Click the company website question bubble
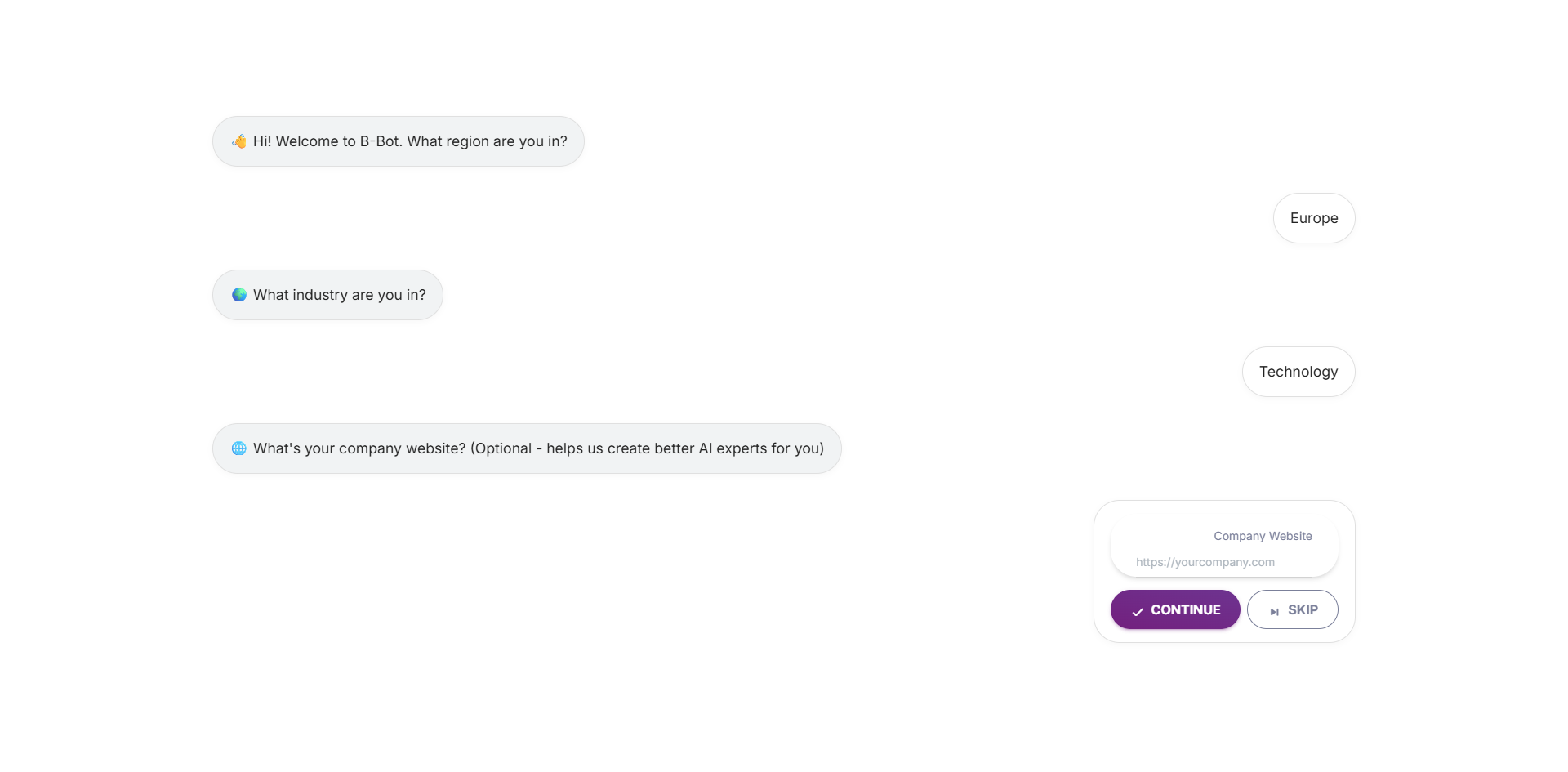 click(x=527, y=448)
